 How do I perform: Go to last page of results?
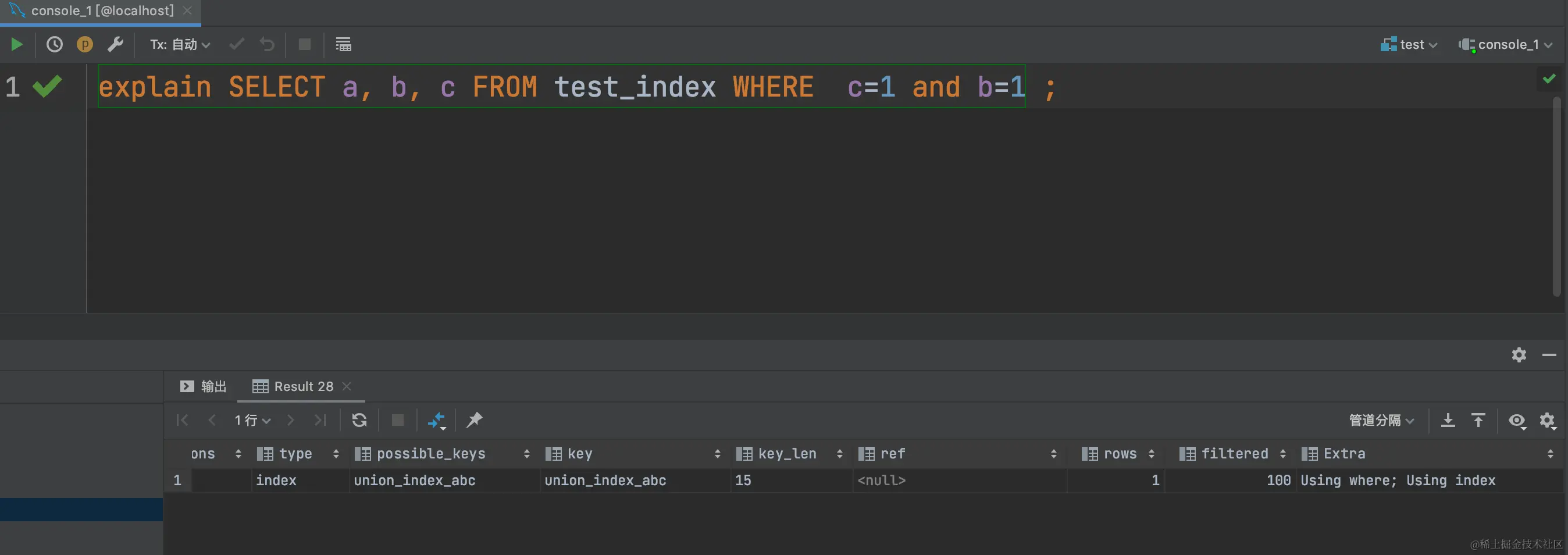pos(320,421)
